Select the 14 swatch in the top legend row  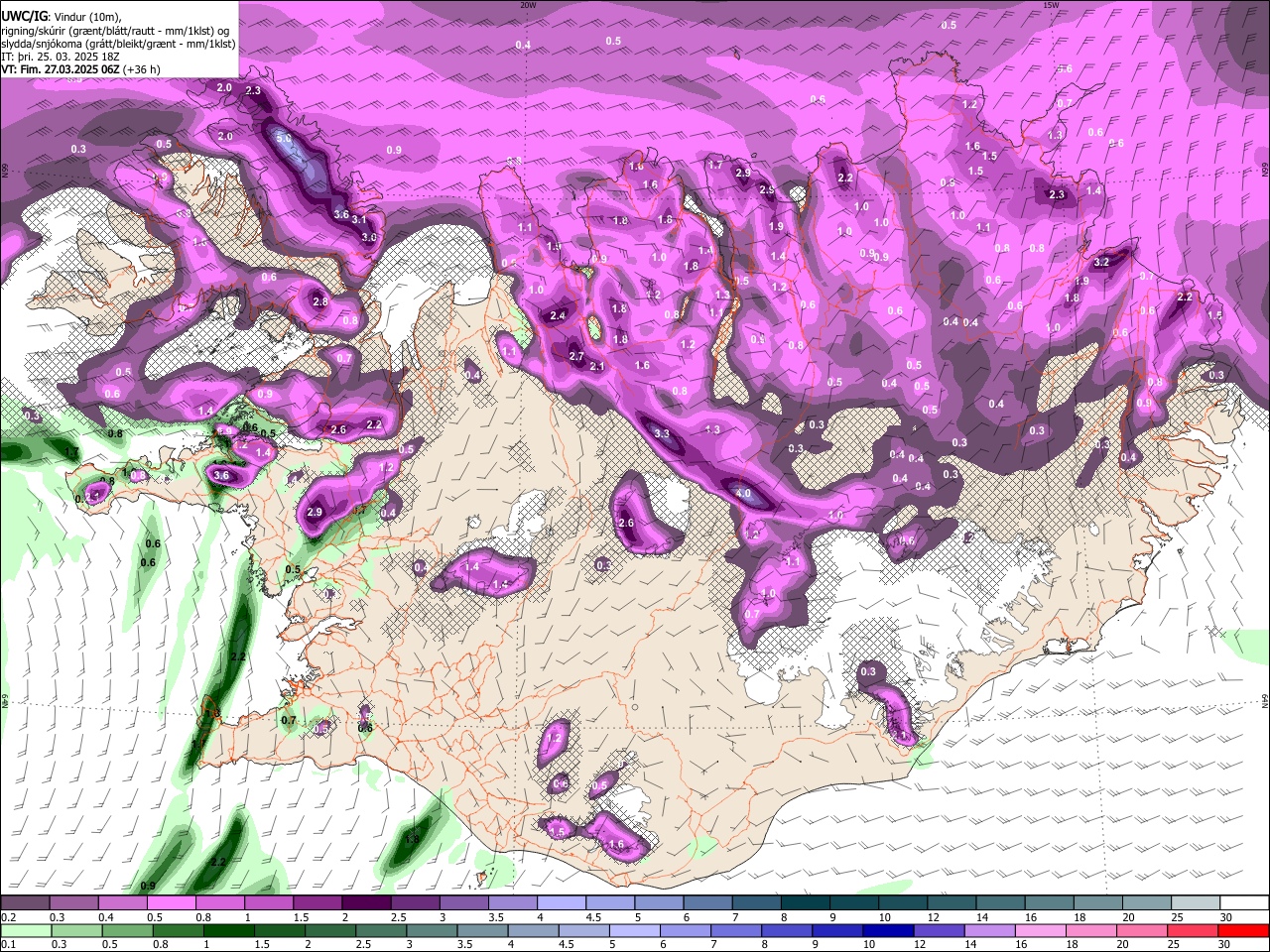click(x=1001, y=903)
